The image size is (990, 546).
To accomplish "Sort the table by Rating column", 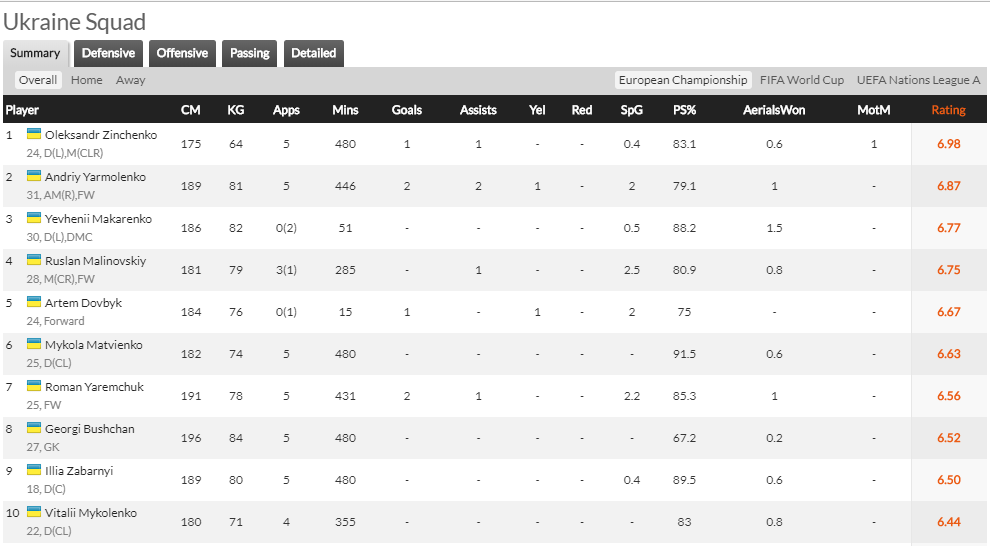I will tap(949, 110).
